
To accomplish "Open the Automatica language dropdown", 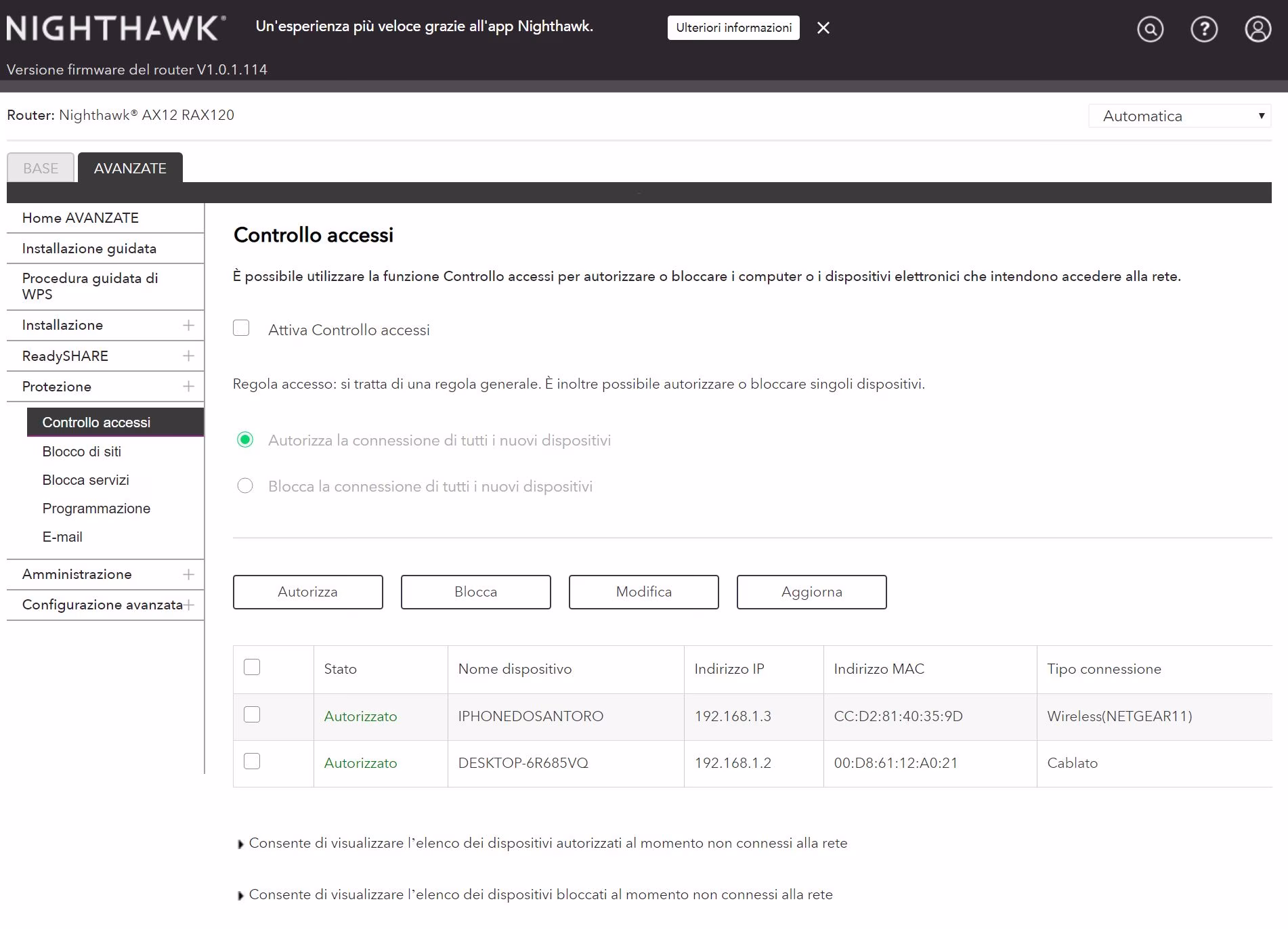I will [x=1180, y=116].
